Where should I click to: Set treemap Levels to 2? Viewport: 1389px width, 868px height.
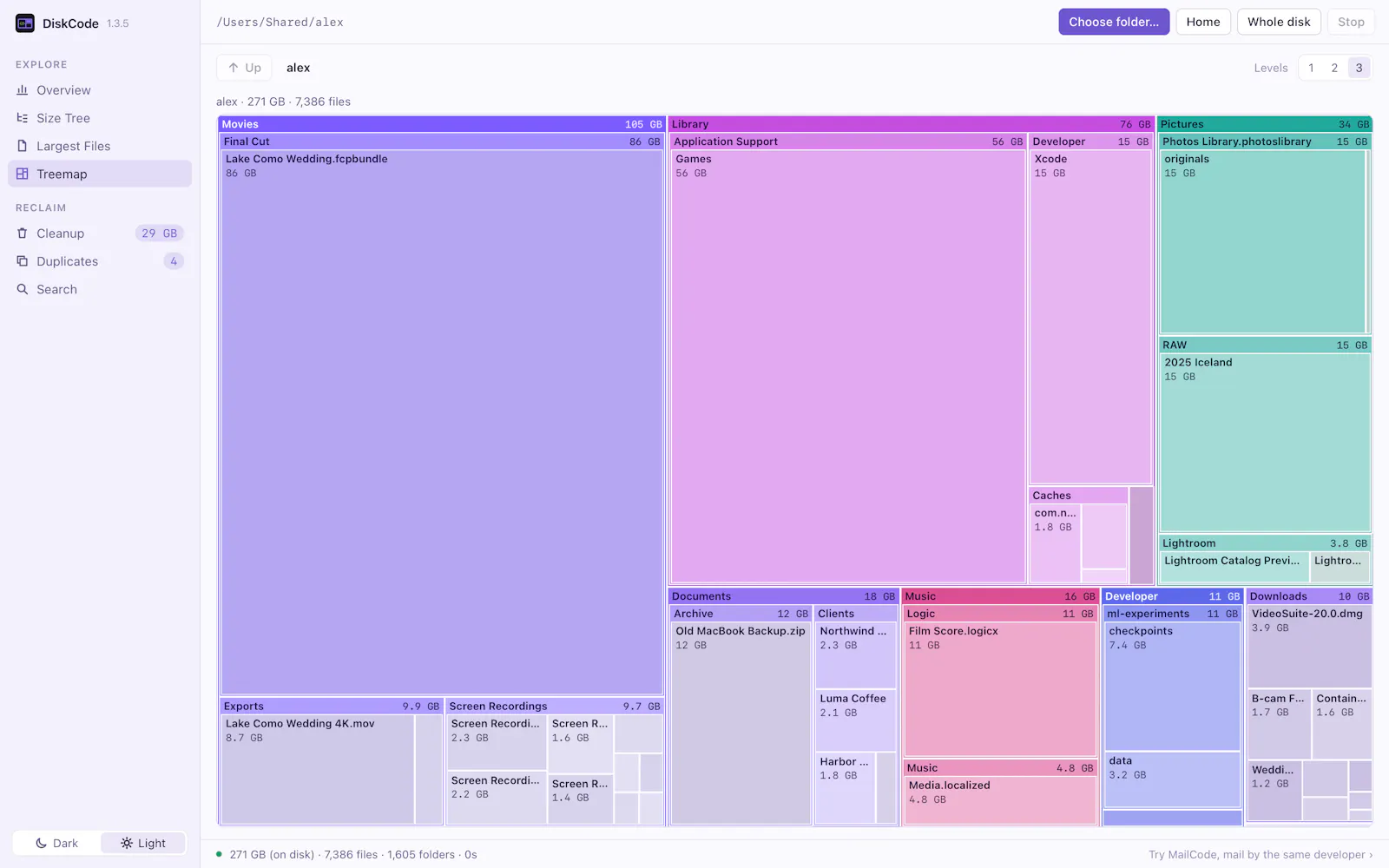click(x=1334, y=68)
